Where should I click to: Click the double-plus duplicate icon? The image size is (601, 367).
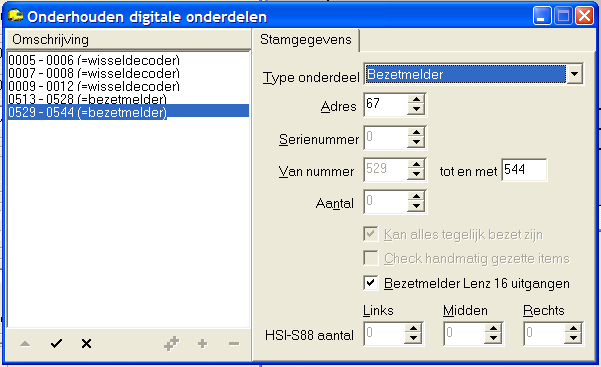pos(171,344)
